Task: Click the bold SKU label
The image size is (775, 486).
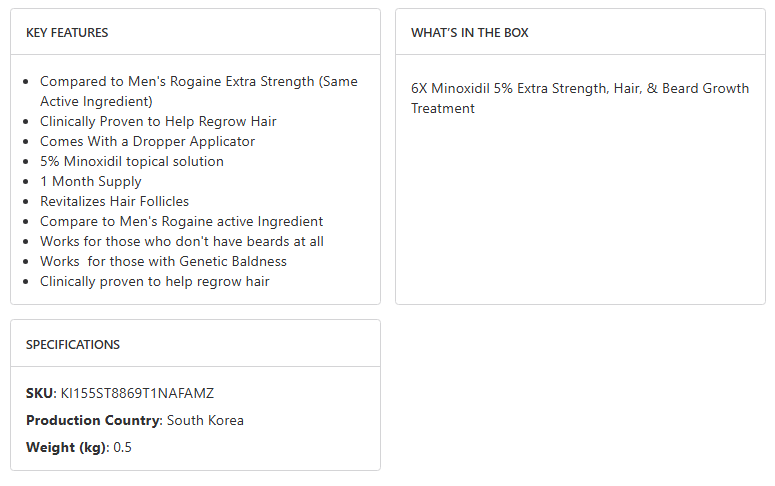Action: click(40, 393)
